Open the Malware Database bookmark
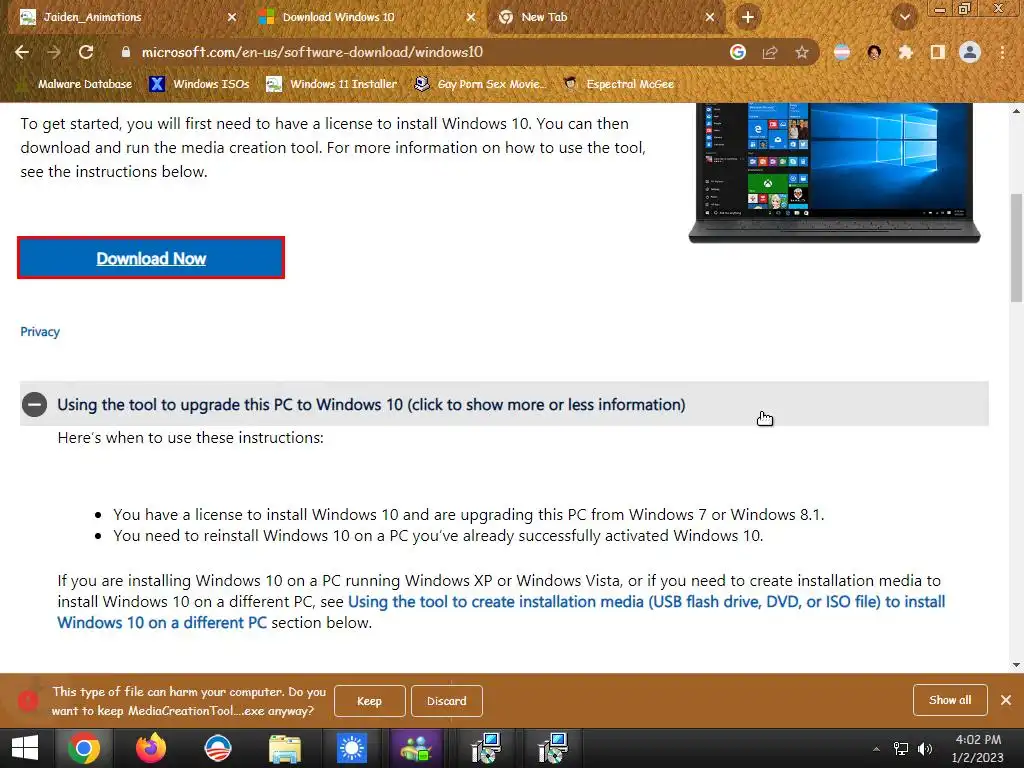 pos(74,84)
